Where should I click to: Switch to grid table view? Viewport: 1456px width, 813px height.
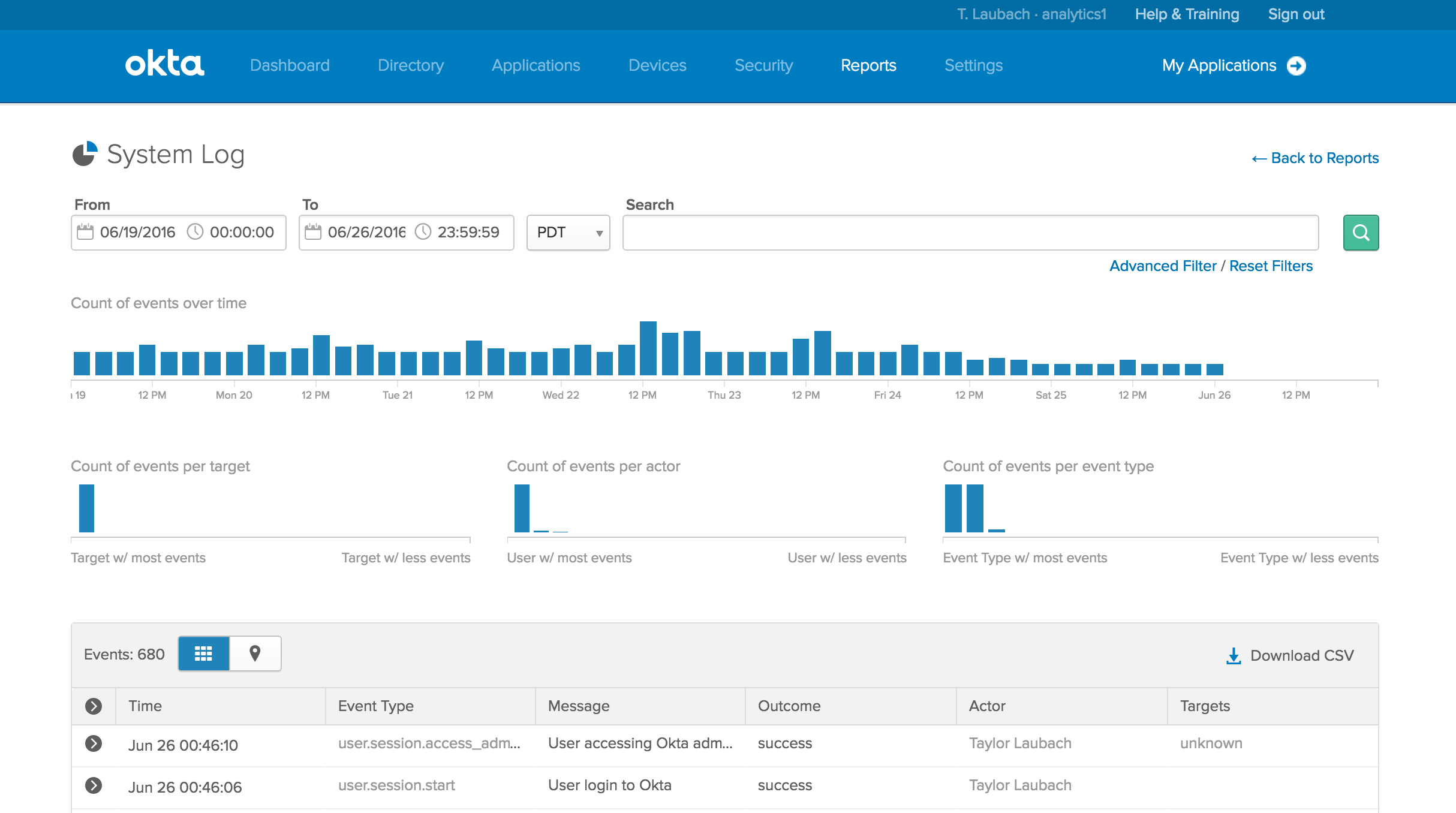coord(203,654)
